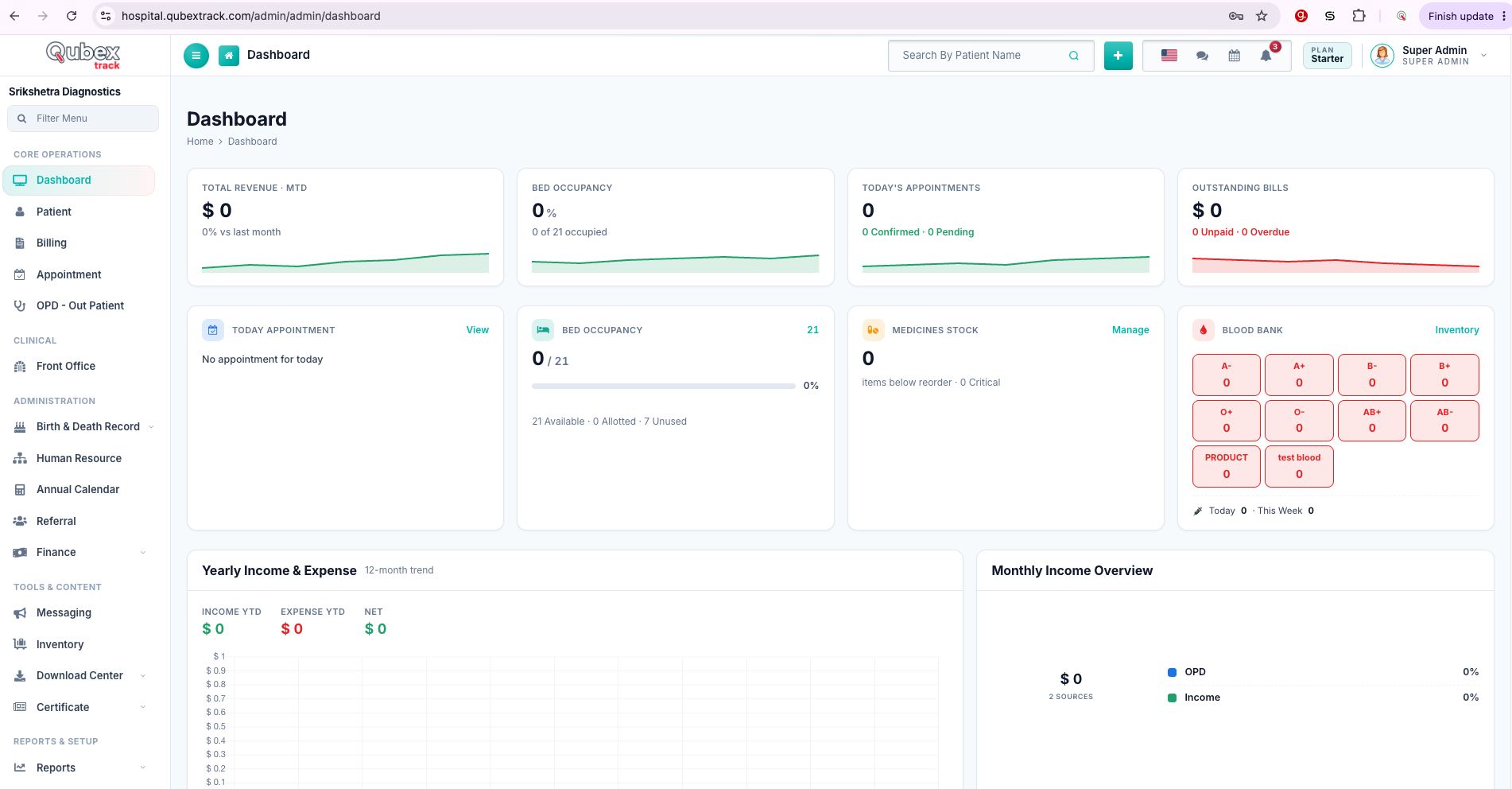
Task: Click the Search By Patient Name field
Action: (x=991, y=56)
